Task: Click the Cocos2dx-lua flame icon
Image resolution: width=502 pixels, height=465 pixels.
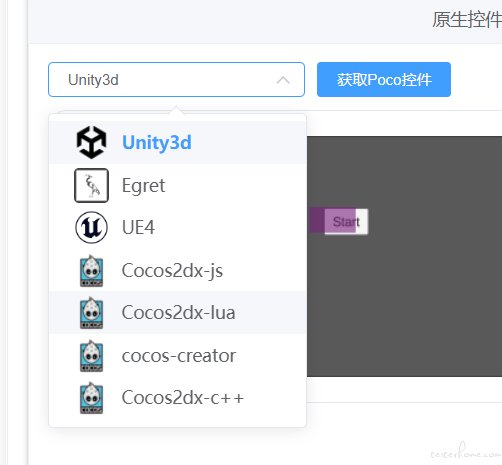Action: pos(91,313)
